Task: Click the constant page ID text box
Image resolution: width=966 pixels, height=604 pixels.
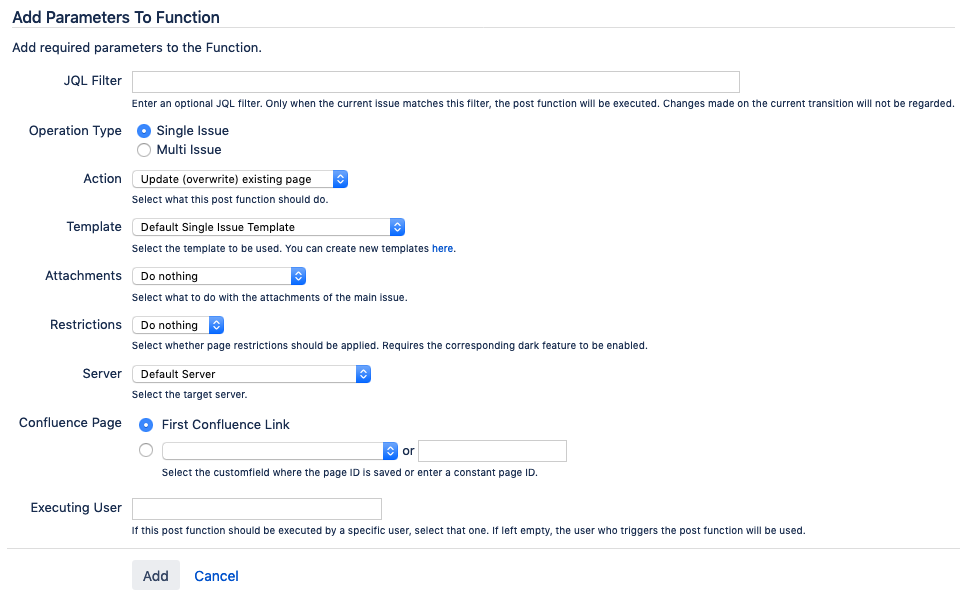Action: [x=492, y=451]
